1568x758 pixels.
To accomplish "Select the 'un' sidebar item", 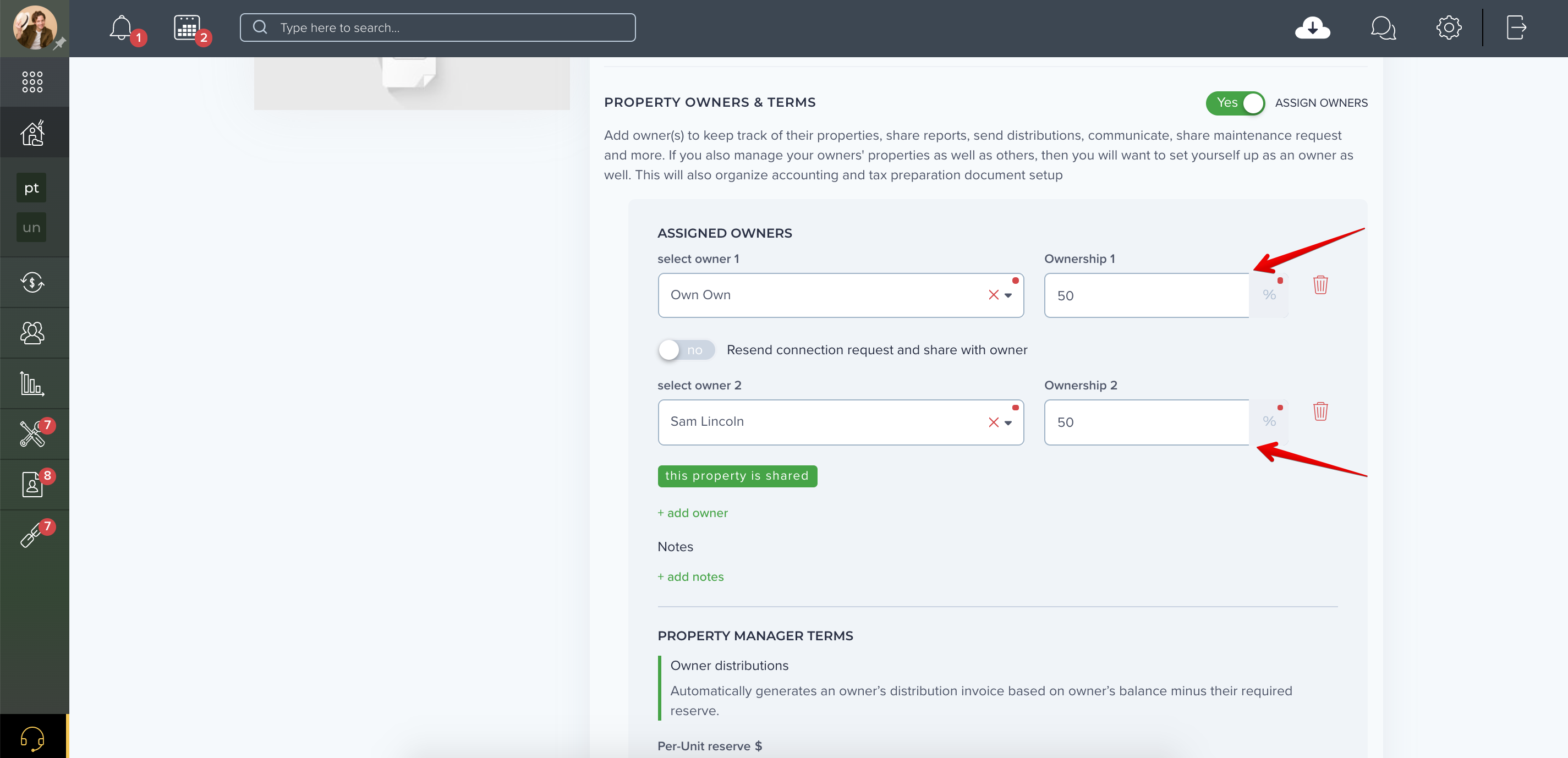I will click(31, 228).
